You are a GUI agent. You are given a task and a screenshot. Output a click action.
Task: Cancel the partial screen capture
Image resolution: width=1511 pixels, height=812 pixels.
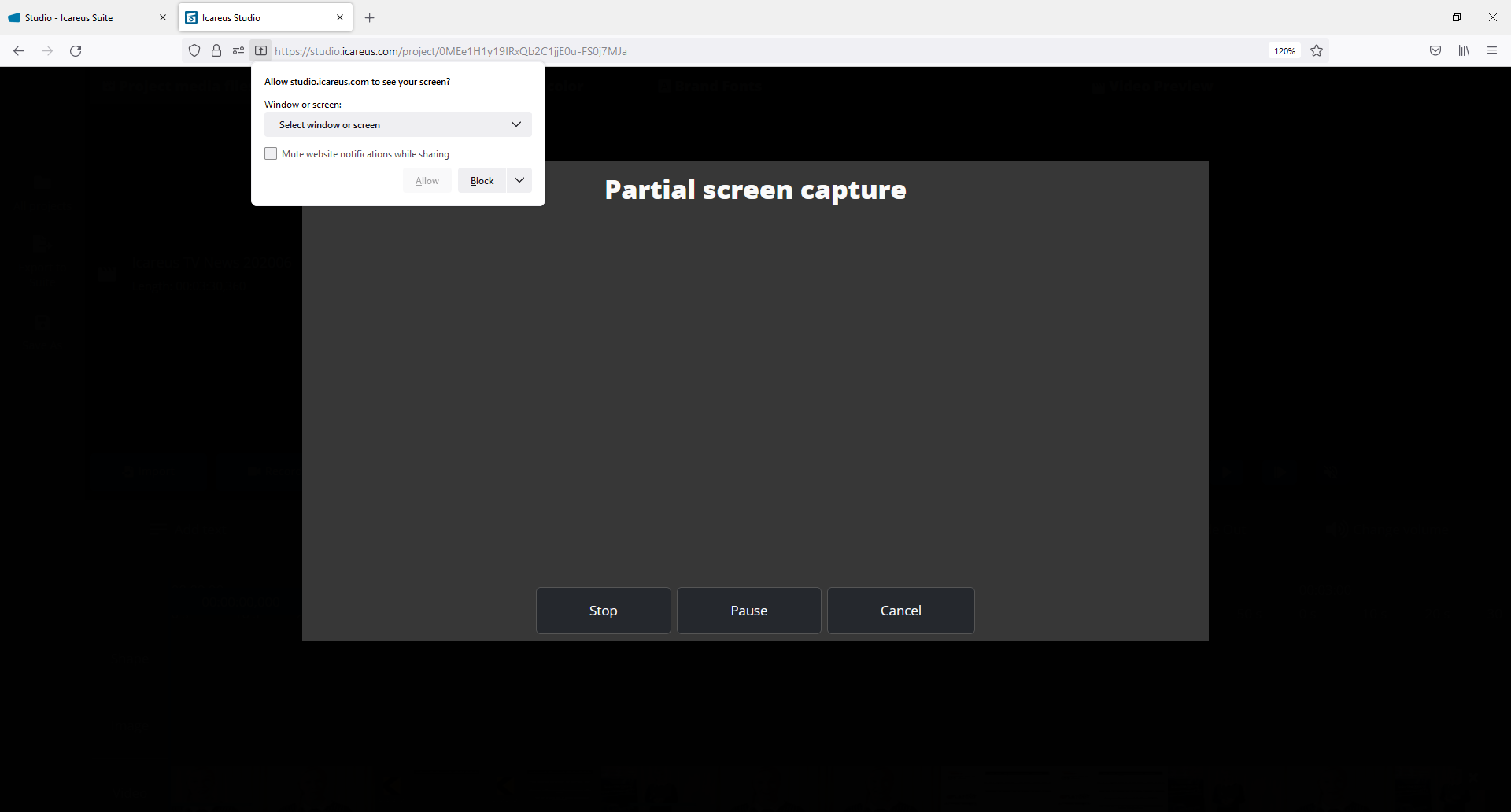[x=900, y=611]
